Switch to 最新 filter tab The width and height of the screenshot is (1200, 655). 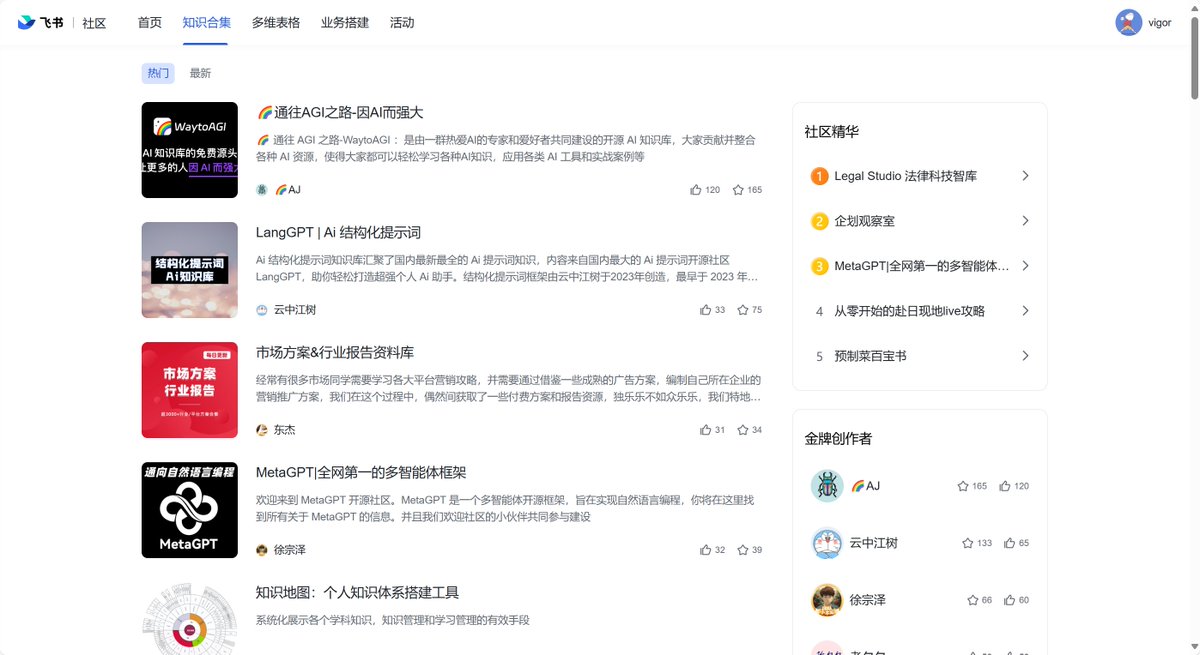(200, 73)
